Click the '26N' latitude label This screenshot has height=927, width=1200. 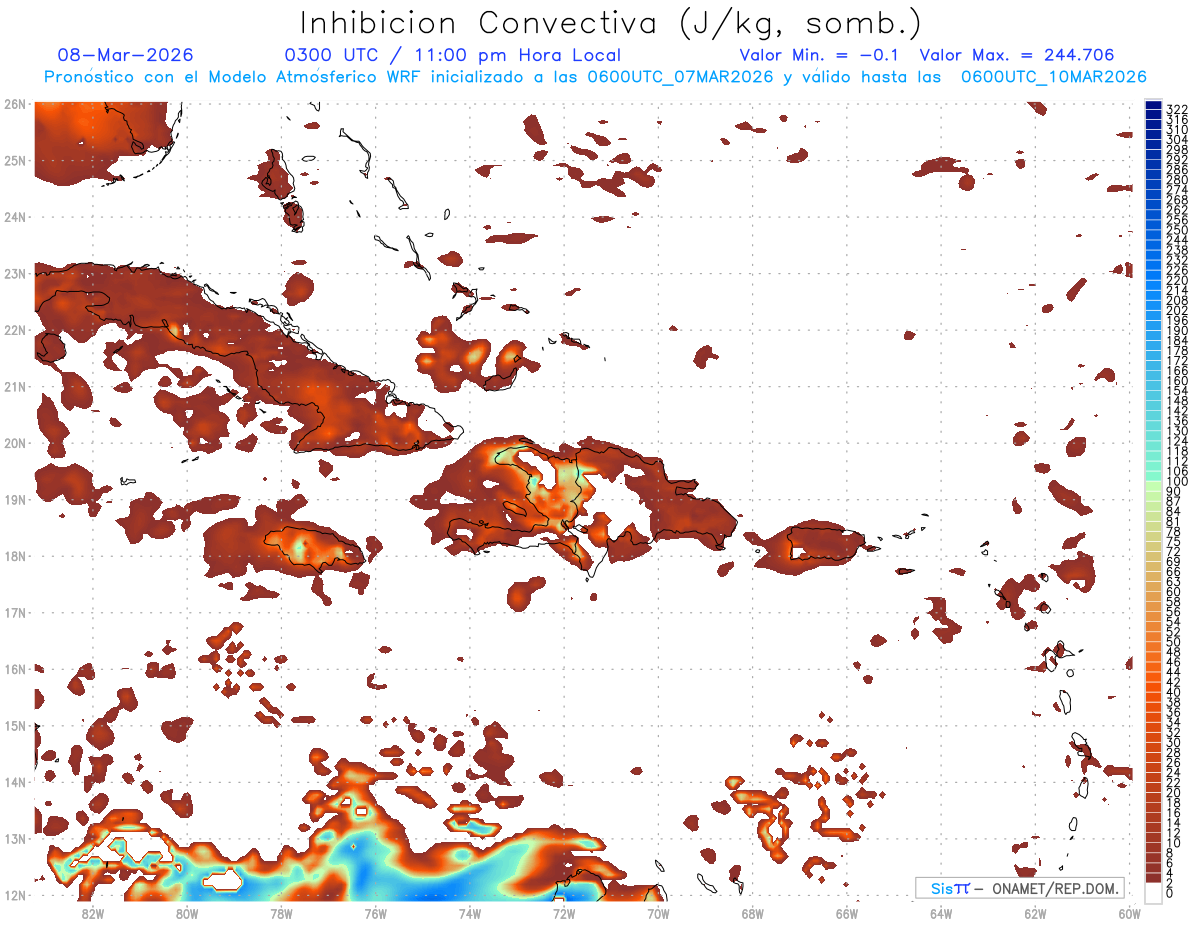(14, 104)
